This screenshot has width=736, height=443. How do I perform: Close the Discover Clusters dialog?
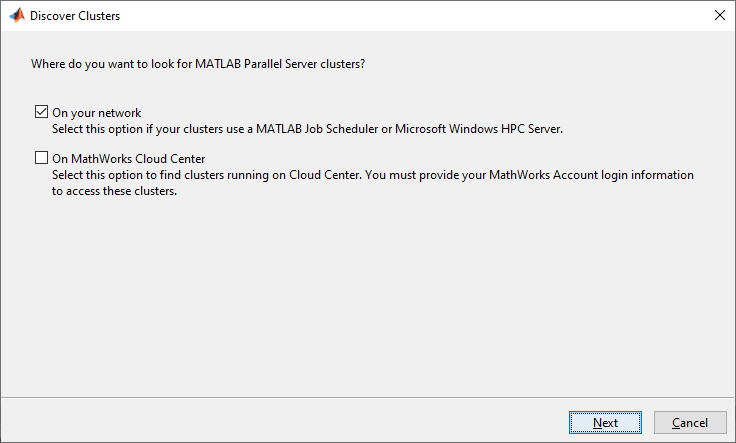pyautogui.click(x=719, y=16)
